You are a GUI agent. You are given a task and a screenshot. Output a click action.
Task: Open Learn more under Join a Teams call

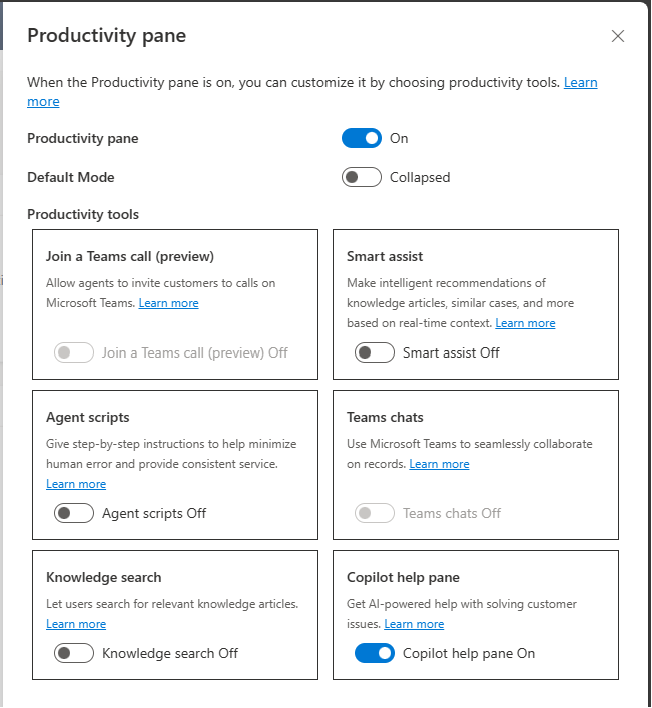click(x=168, y=303)
